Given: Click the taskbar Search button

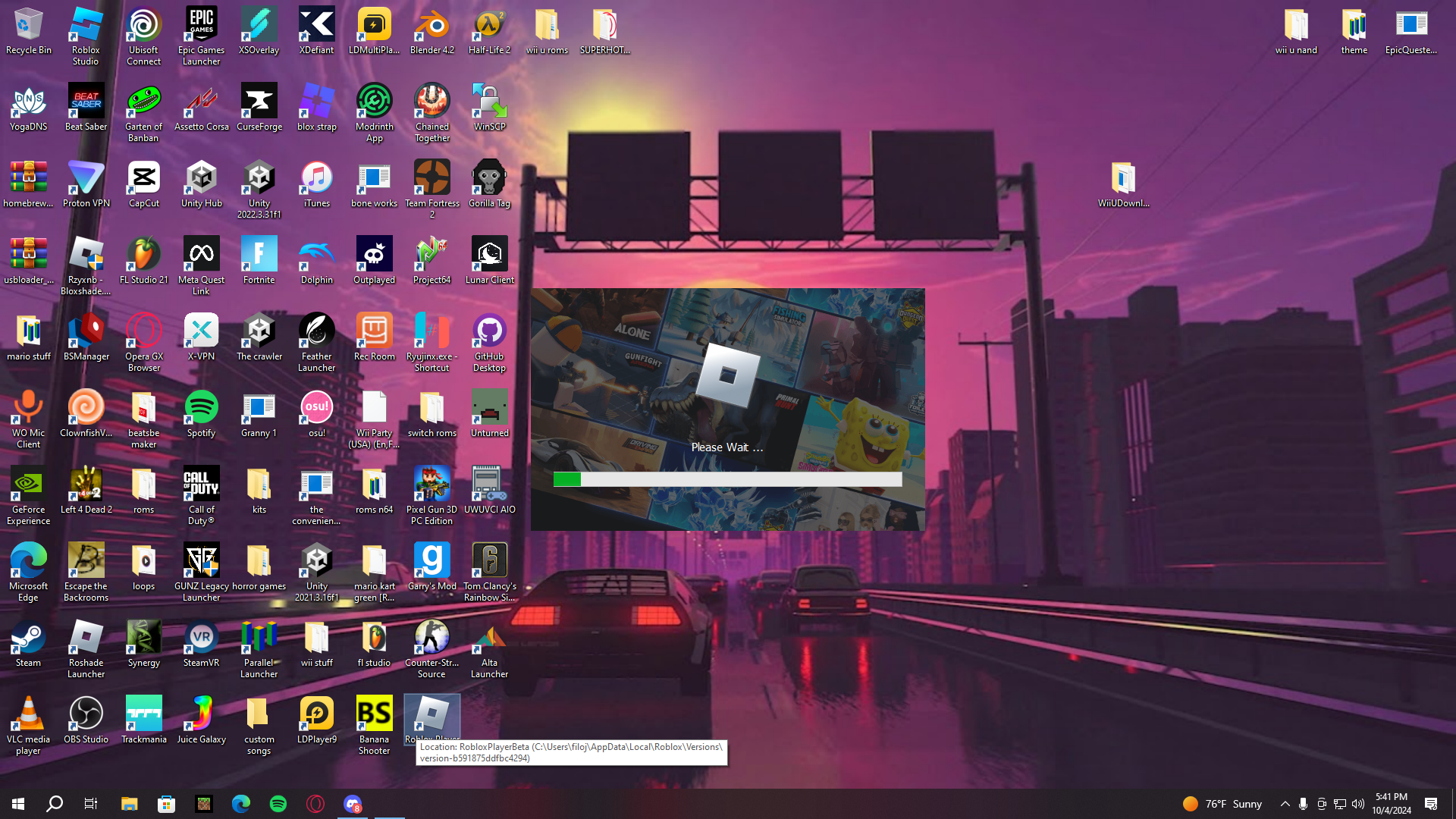Looking at the screenshot, I should click(x=55, y=804).
